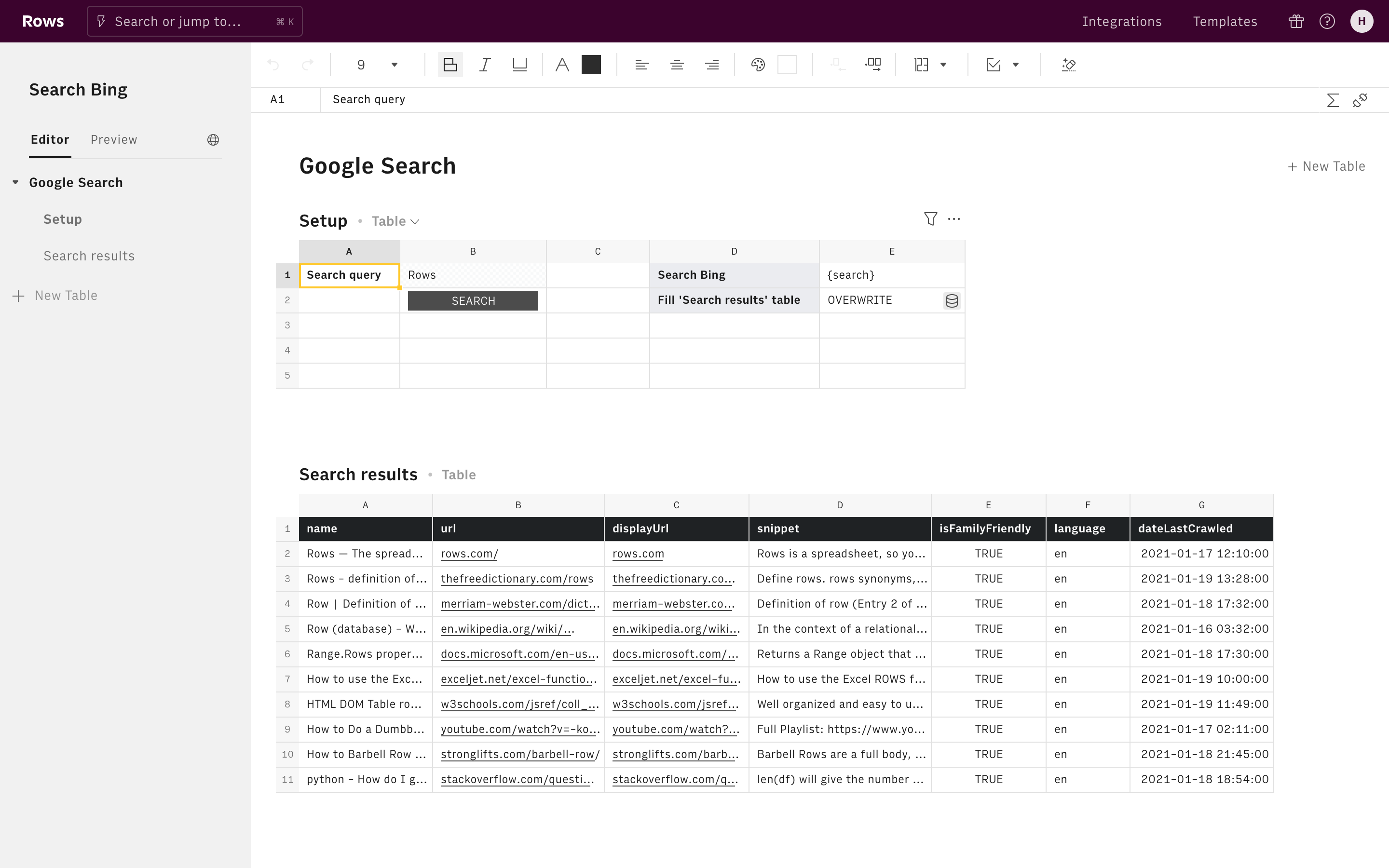
Task: Click the center align icon
Action: [677, 65]
